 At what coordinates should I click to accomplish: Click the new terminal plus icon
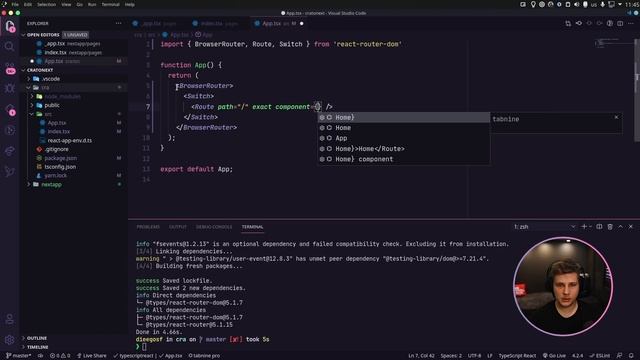(584, 227)
